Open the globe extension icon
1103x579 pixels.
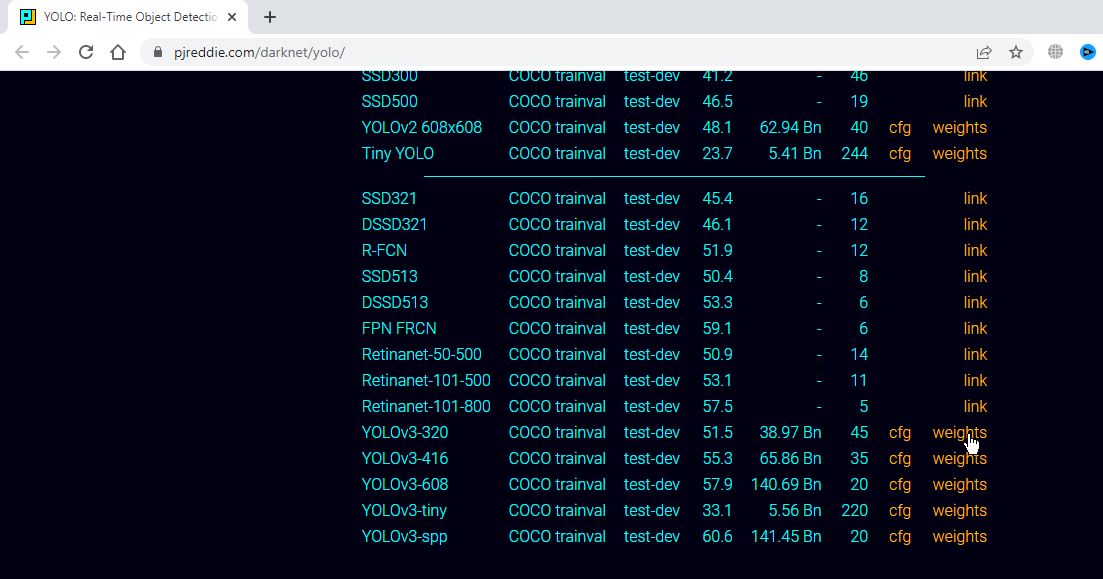(x=1055, y=51)
